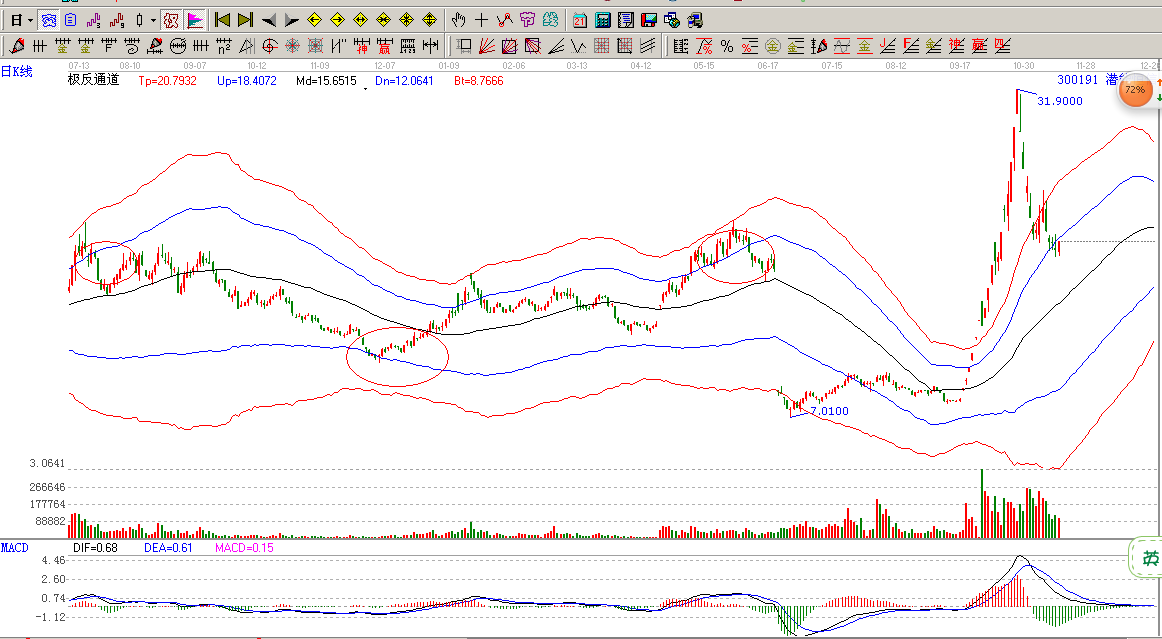Image resolution: width=1162 pixels, height=639 pixels.
Task: Expand the candlestick style dropdown arrow
Action: click(153, 20)
